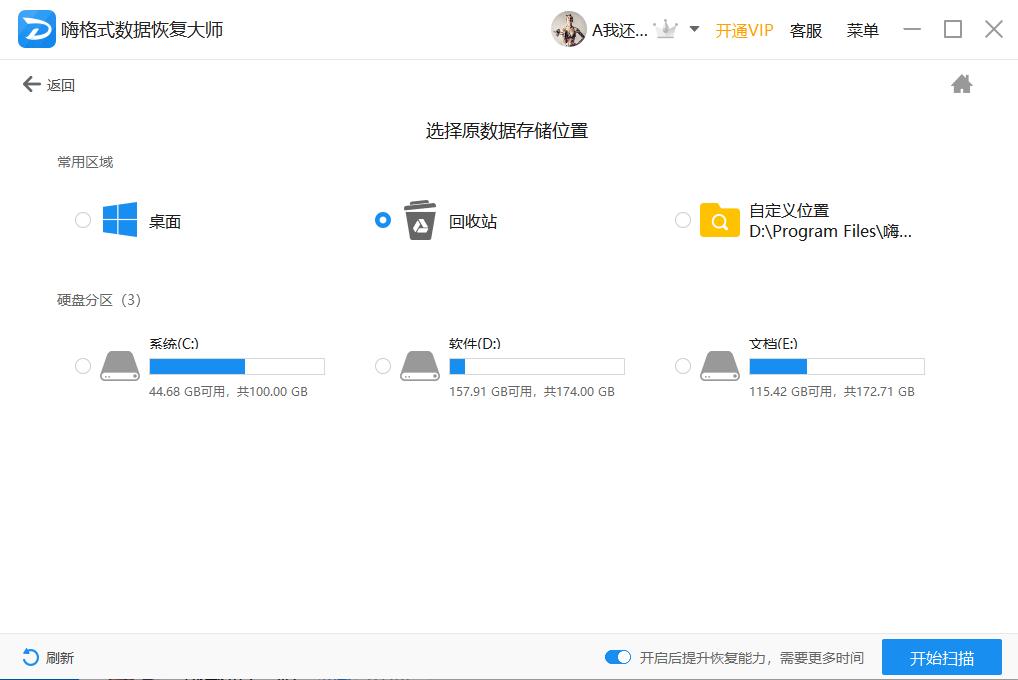The image size is (1018, 680).
Task: Click the crown icon near the account name
Action: 666,29
